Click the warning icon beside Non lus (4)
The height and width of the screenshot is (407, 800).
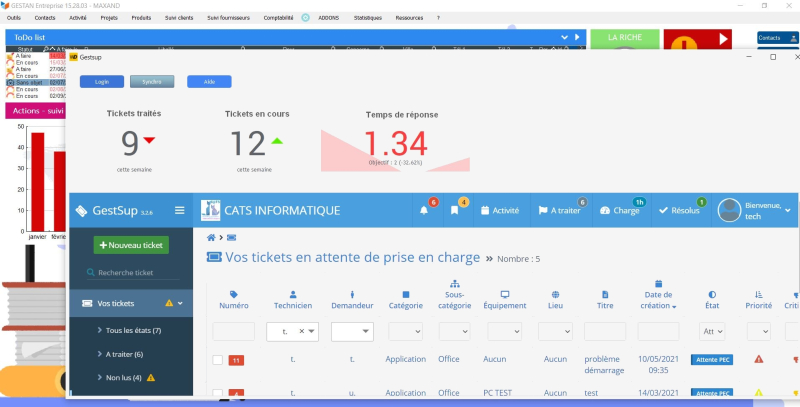click(x=151, y=378)
